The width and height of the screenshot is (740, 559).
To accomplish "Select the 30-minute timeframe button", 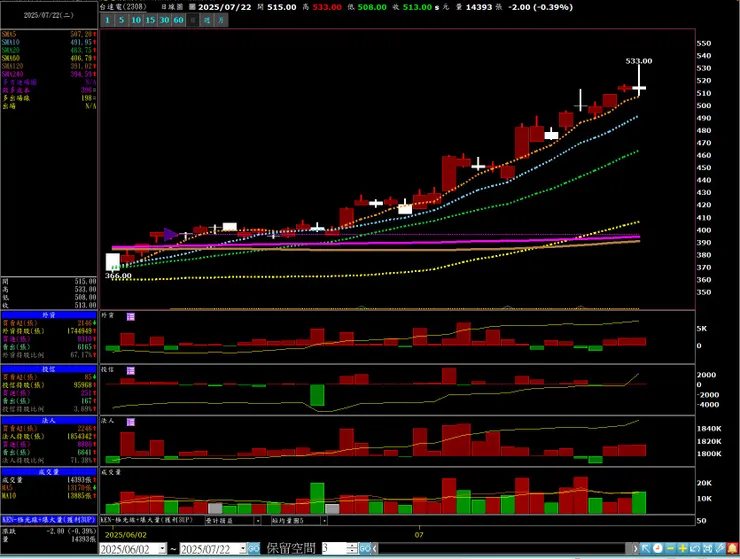I will pyautogui.click(x=164, y=20).
